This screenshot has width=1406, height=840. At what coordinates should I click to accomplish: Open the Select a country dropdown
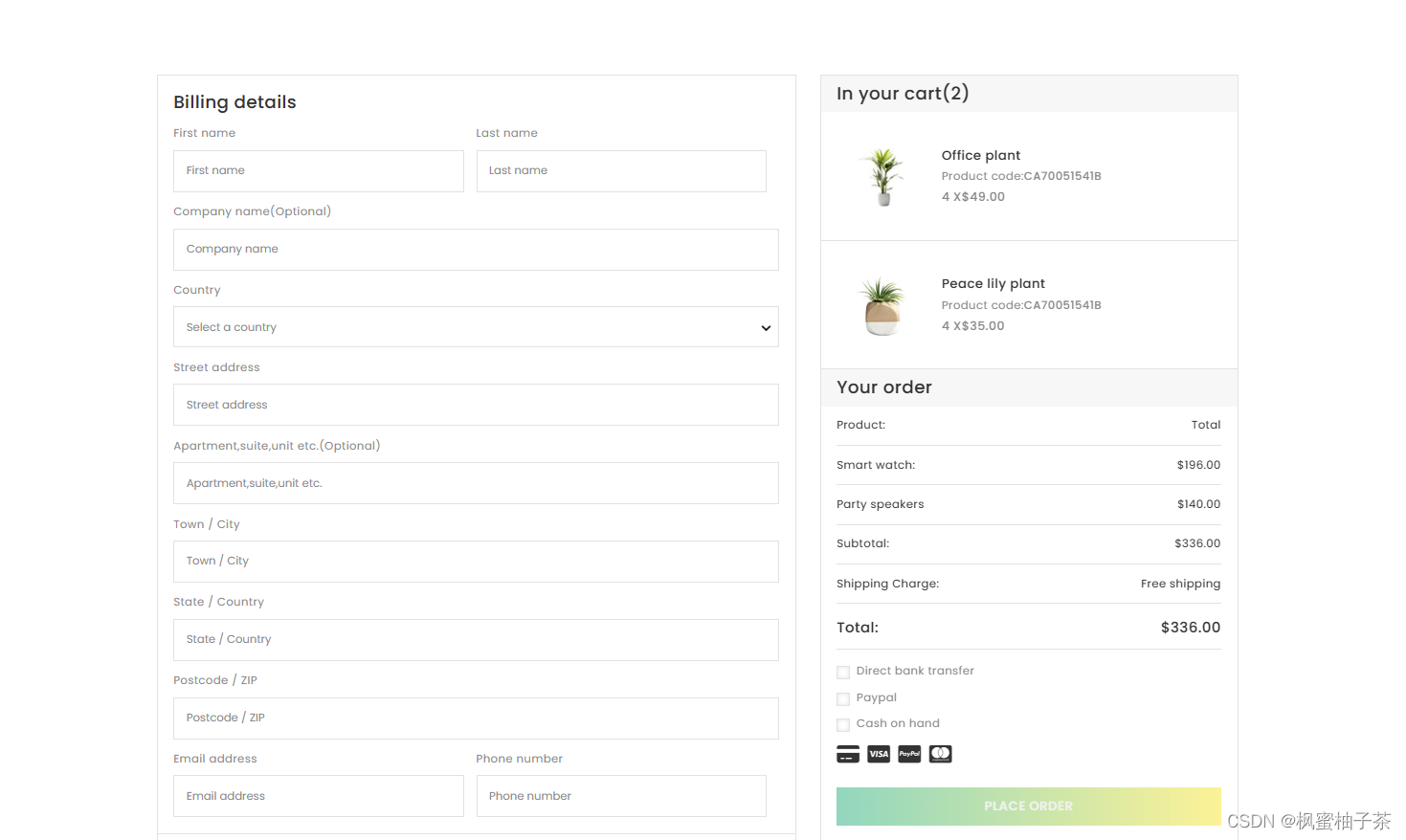click(x=476, y=327)
